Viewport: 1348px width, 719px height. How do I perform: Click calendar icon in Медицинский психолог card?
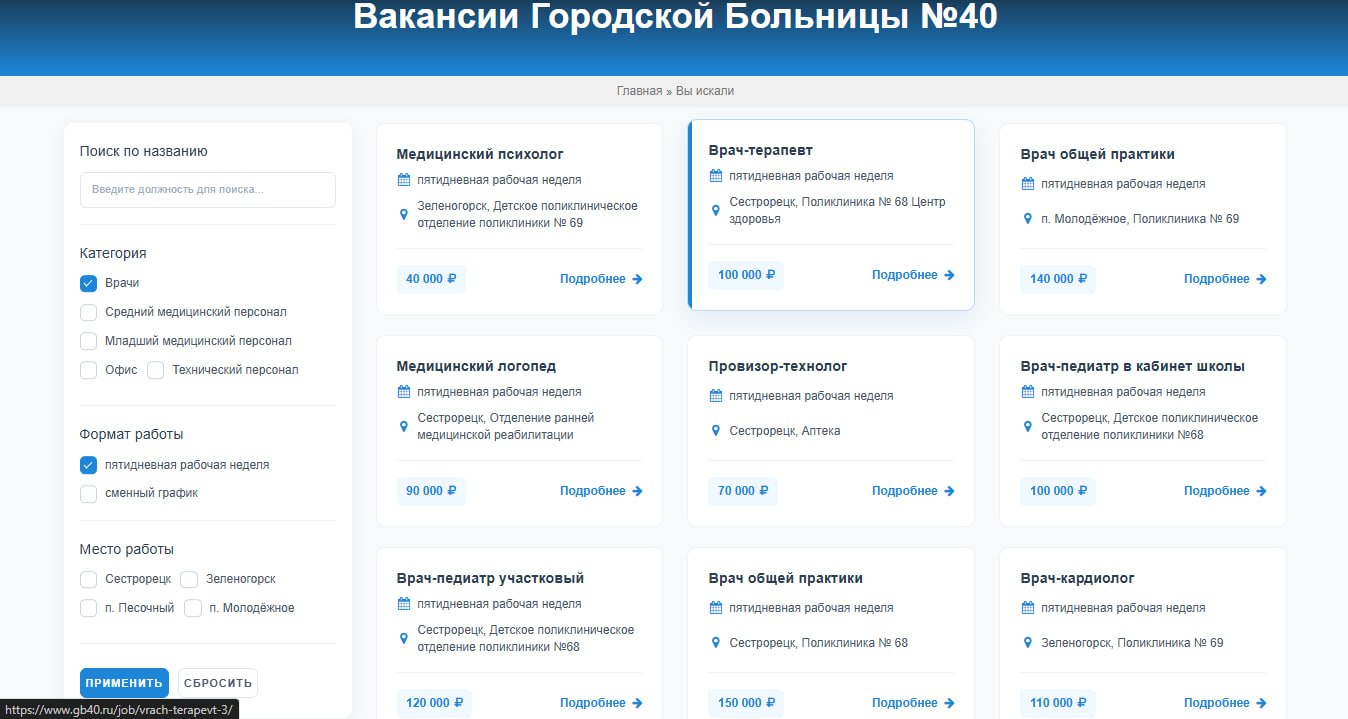pos(404,180)
